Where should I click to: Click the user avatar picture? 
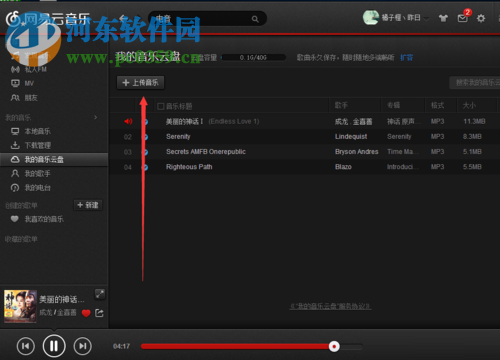point(371,18)
